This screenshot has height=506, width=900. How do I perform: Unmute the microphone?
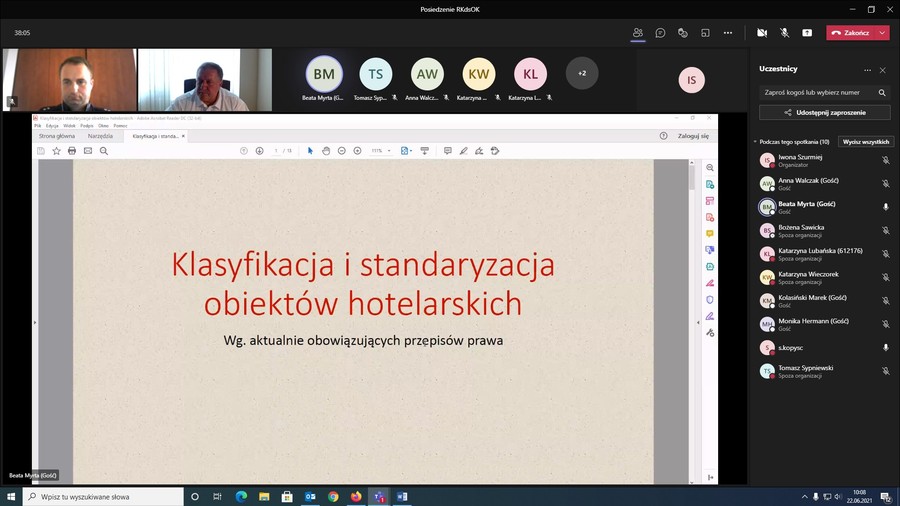click(785, 33)
